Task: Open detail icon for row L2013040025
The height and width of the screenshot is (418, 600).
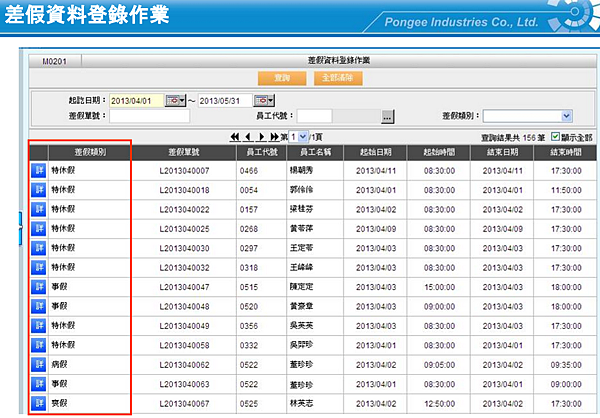Action: pos(39,229)
